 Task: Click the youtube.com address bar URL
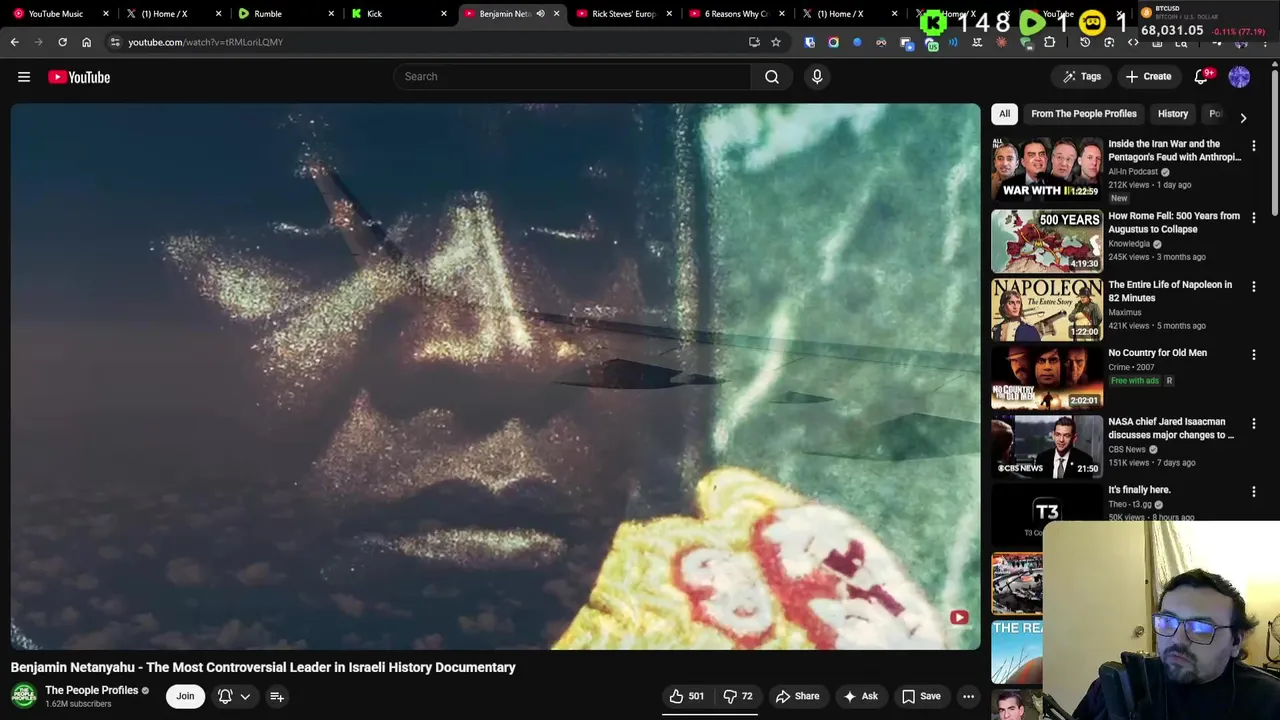point(206,42)
